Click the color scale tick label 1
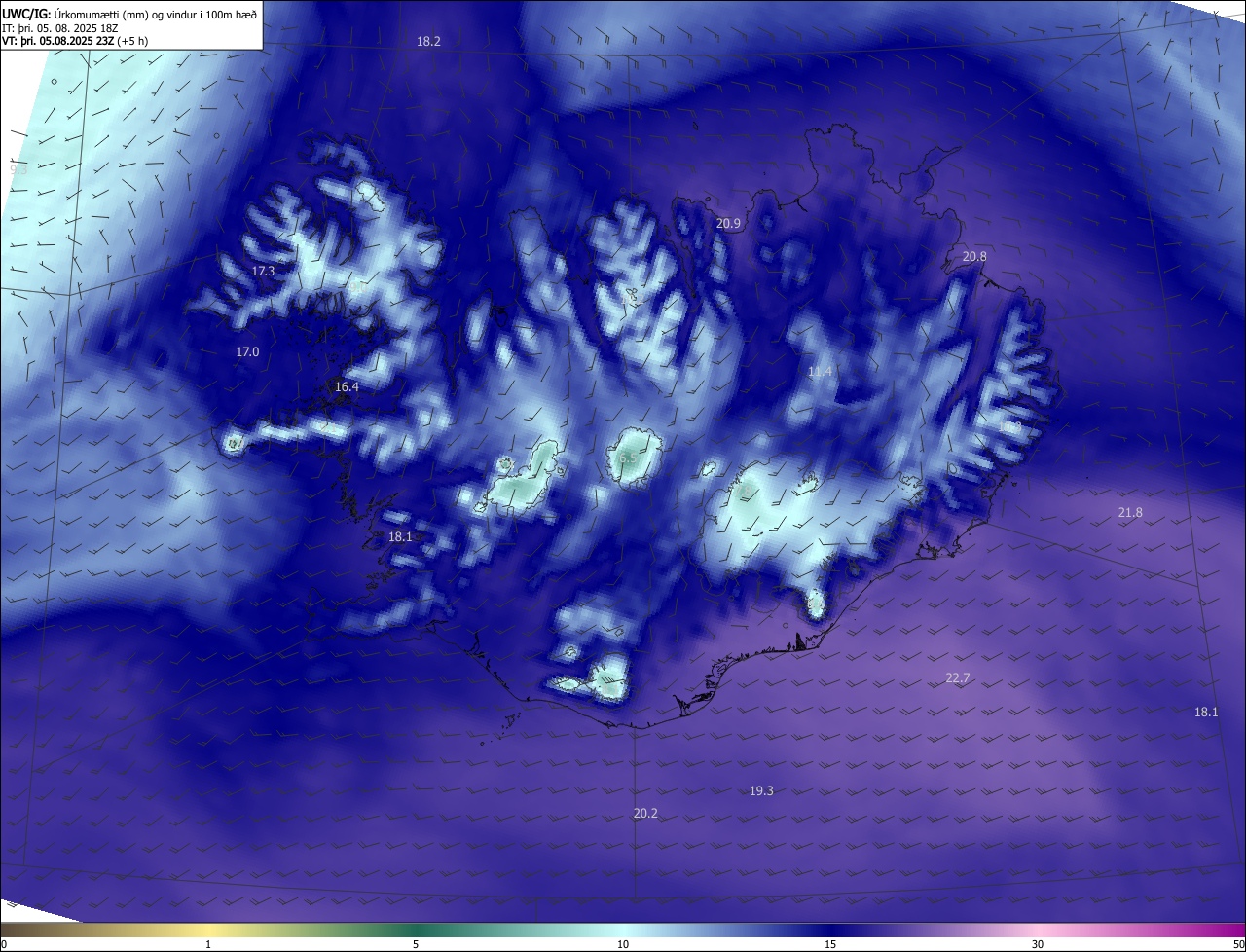This screenshot has width=1246, height=952. [x=208, y=945]
